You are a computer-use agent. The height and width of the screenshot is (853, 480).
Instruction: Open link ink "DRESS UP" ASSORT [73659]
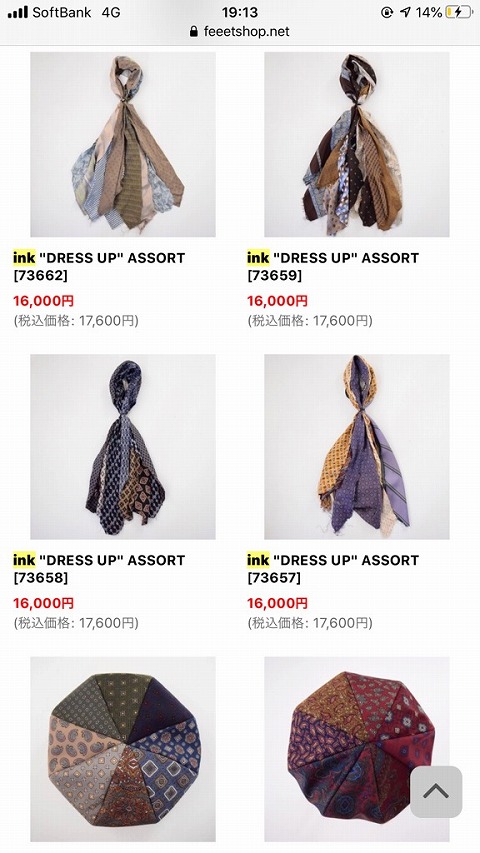(333, 267)
